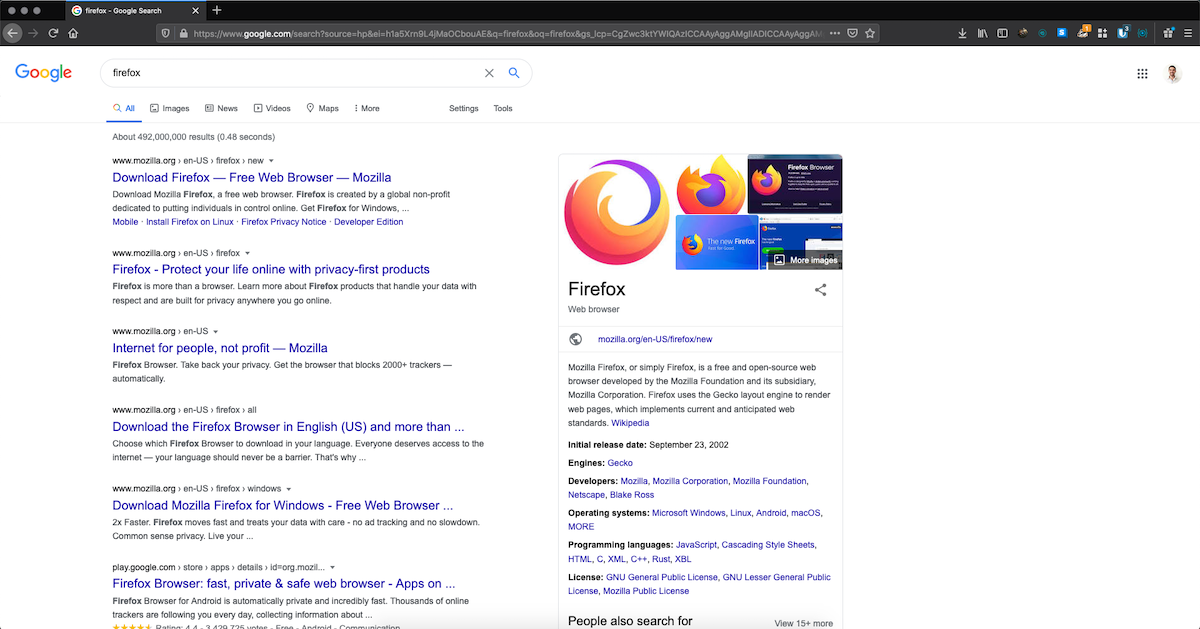This screenshot has width=1200, height=629.
Task: Click the Google logo
Action: [43, 73]
